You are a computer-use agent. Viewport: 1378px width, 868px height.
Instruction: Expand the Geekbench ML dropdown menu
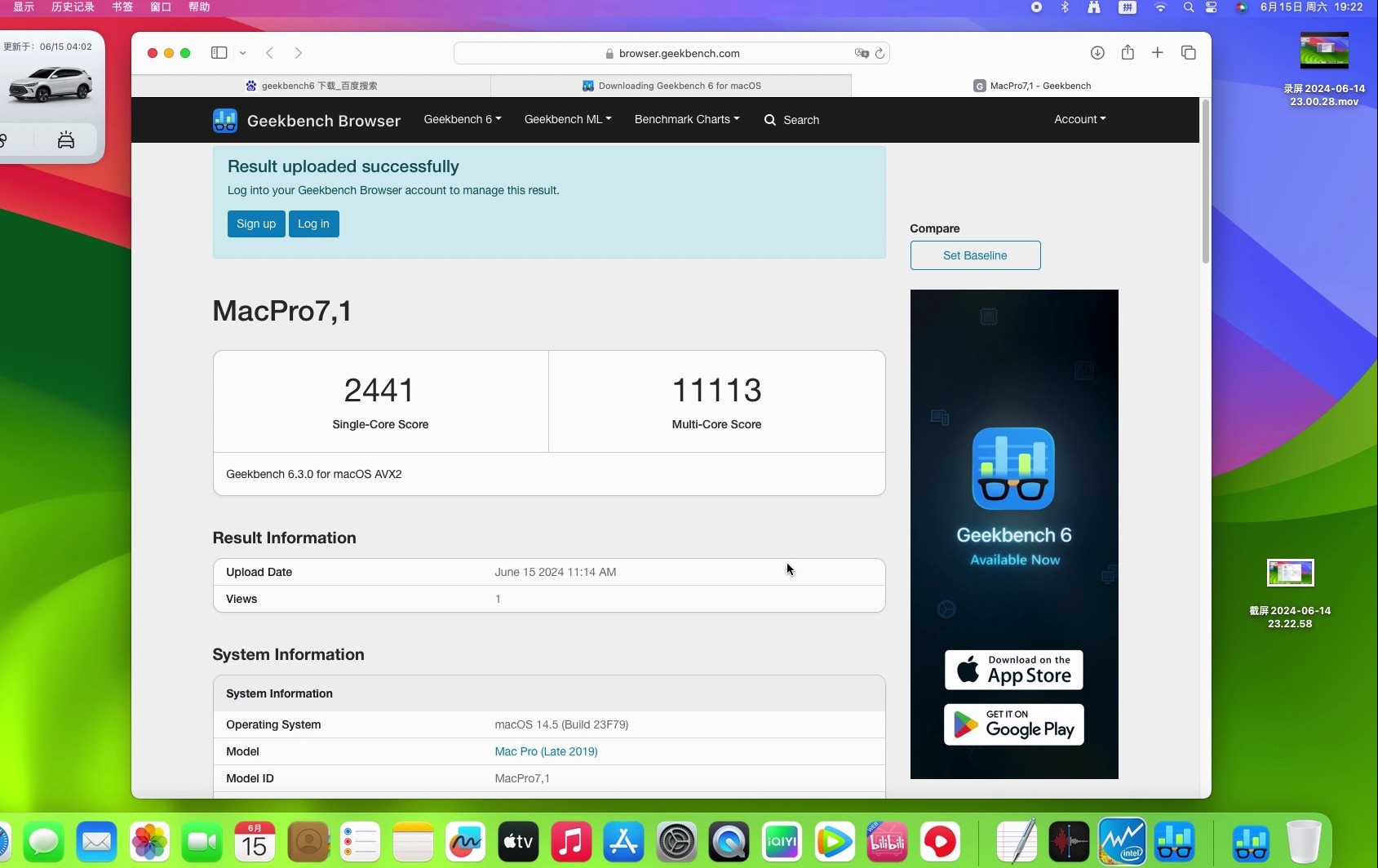point(568,119)
